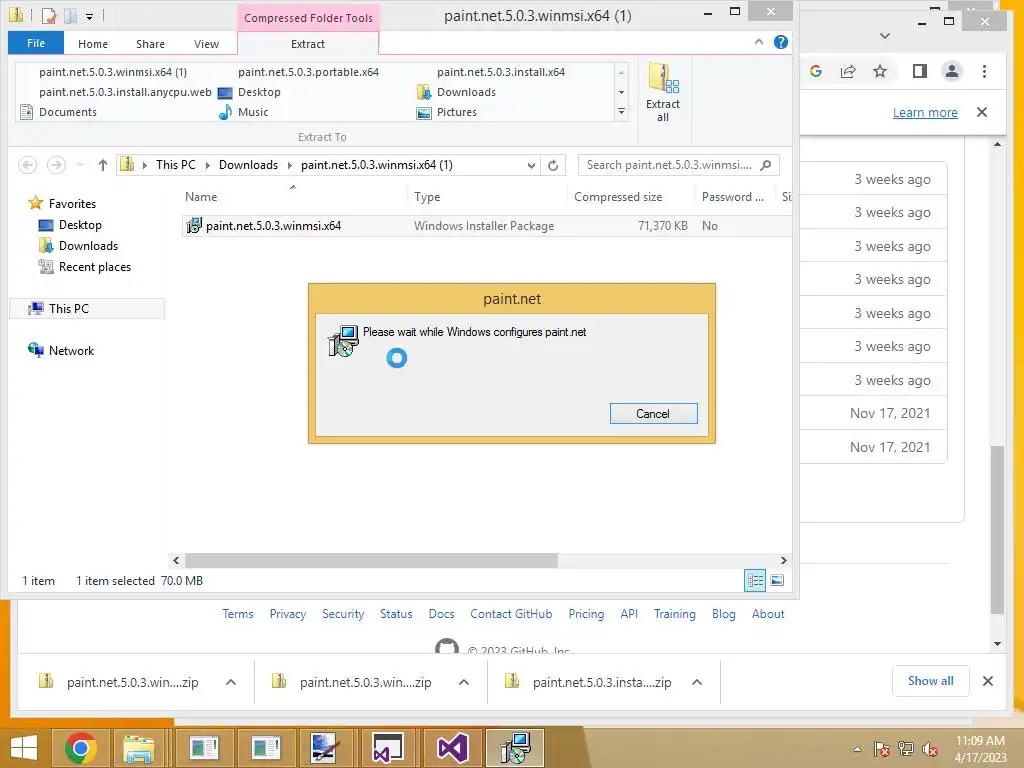Sort by Compressed size column header

click(618, 197)
